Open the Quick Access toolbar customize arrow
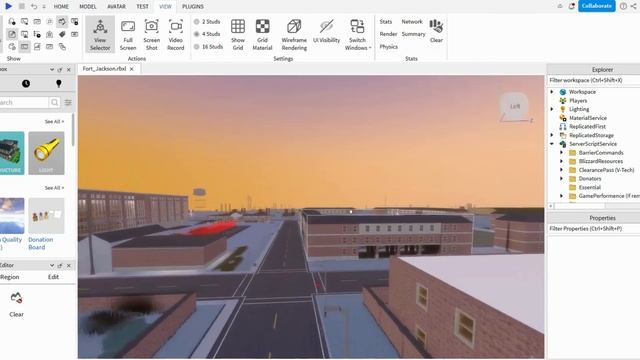Viewport: 640px width, 360px height. click(44, 7)
